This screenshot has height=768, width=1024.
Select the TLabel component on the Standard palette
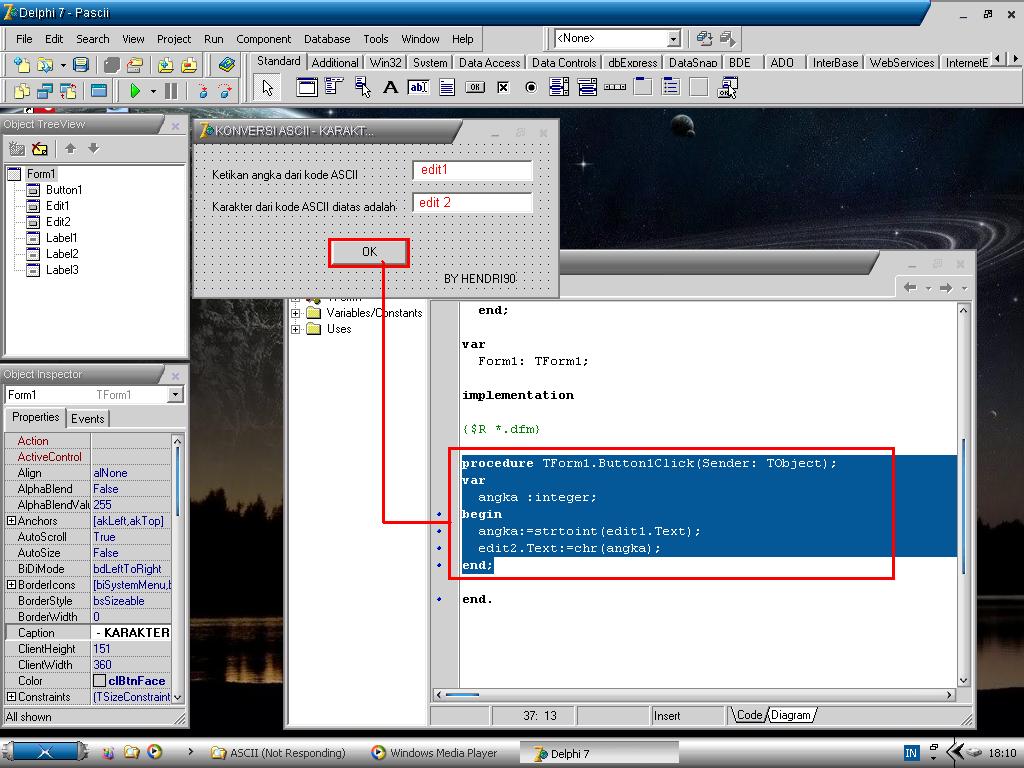point(389,88)
